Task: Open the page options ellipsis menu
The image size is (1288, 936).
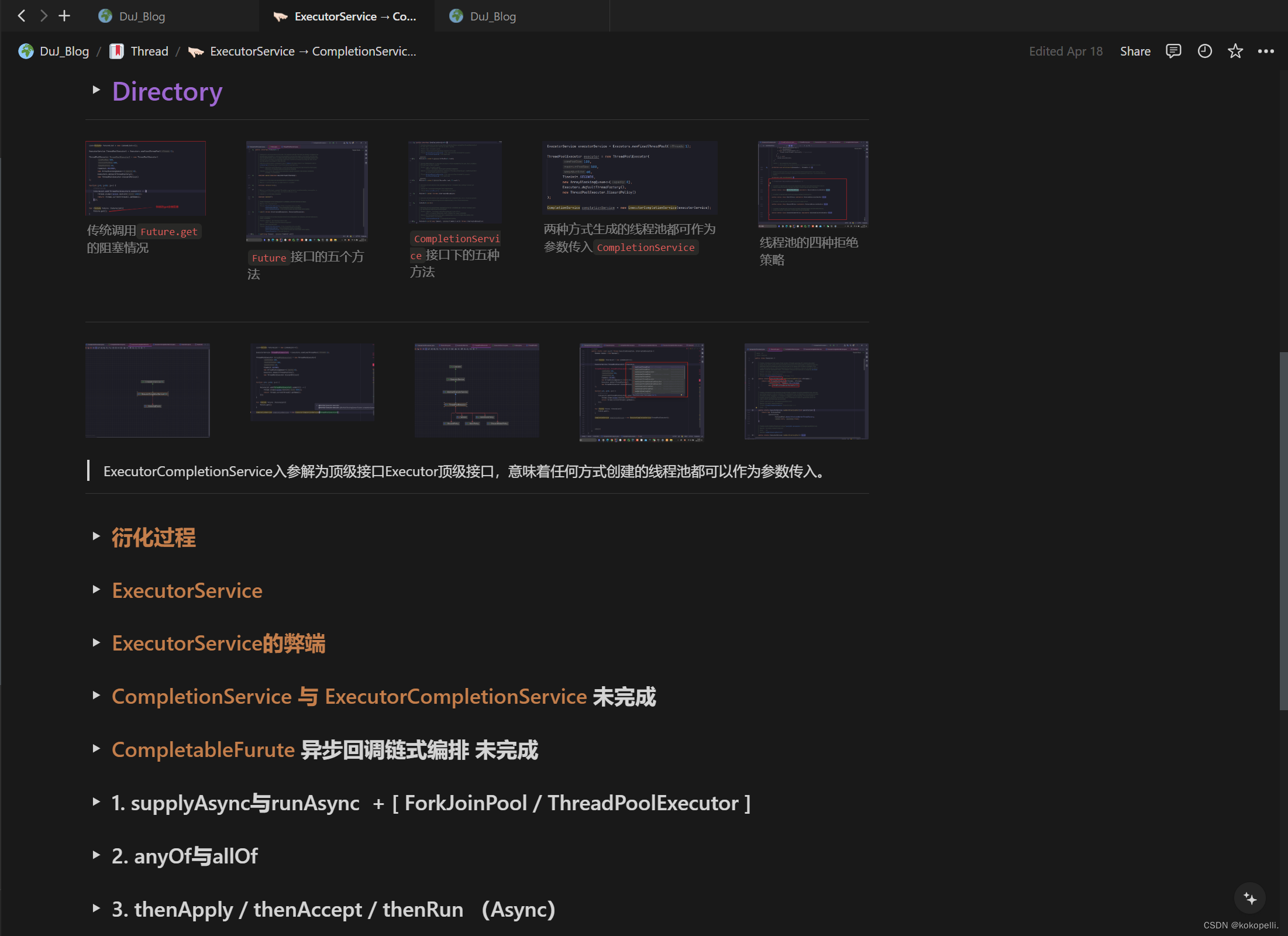Action: (1266, 51)
